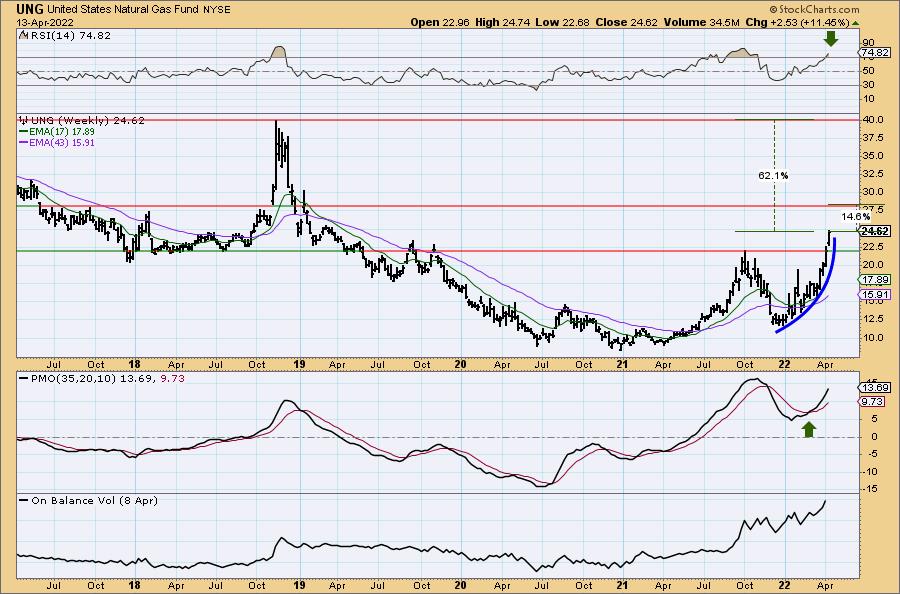This screenshot has height=594, width=900.
Task: Click the 40.0 label on the price axis
Action: [872, 120]
